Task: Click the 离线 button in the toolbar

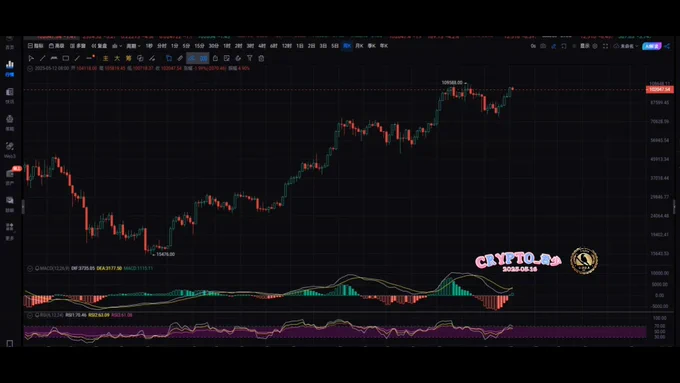Action: pyautogui.click(x=56, y=46)
